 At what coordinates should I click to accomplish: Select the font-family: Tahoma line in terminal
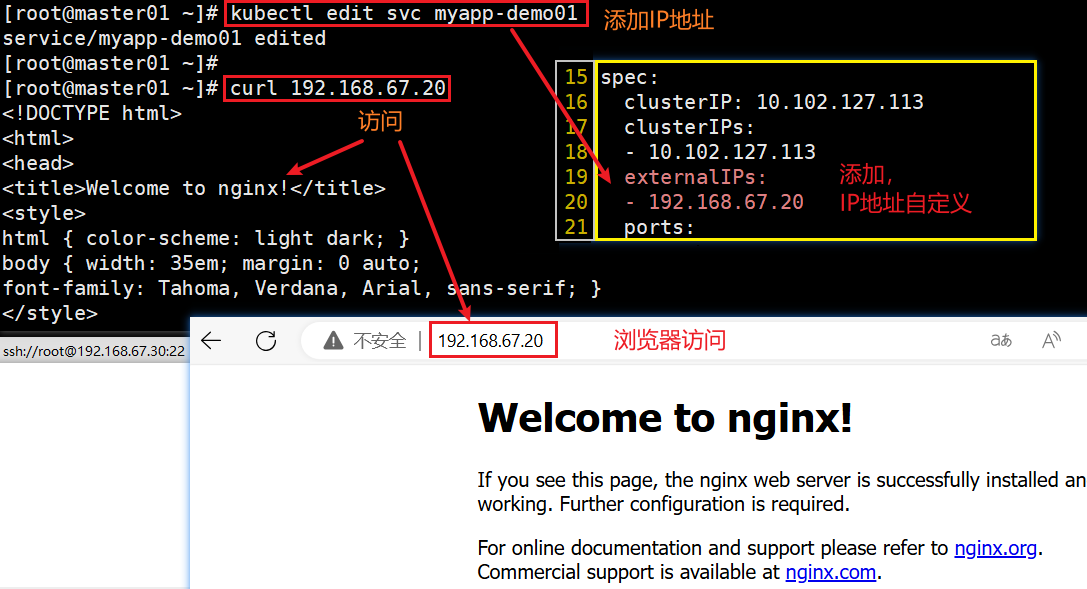point(302,288)
